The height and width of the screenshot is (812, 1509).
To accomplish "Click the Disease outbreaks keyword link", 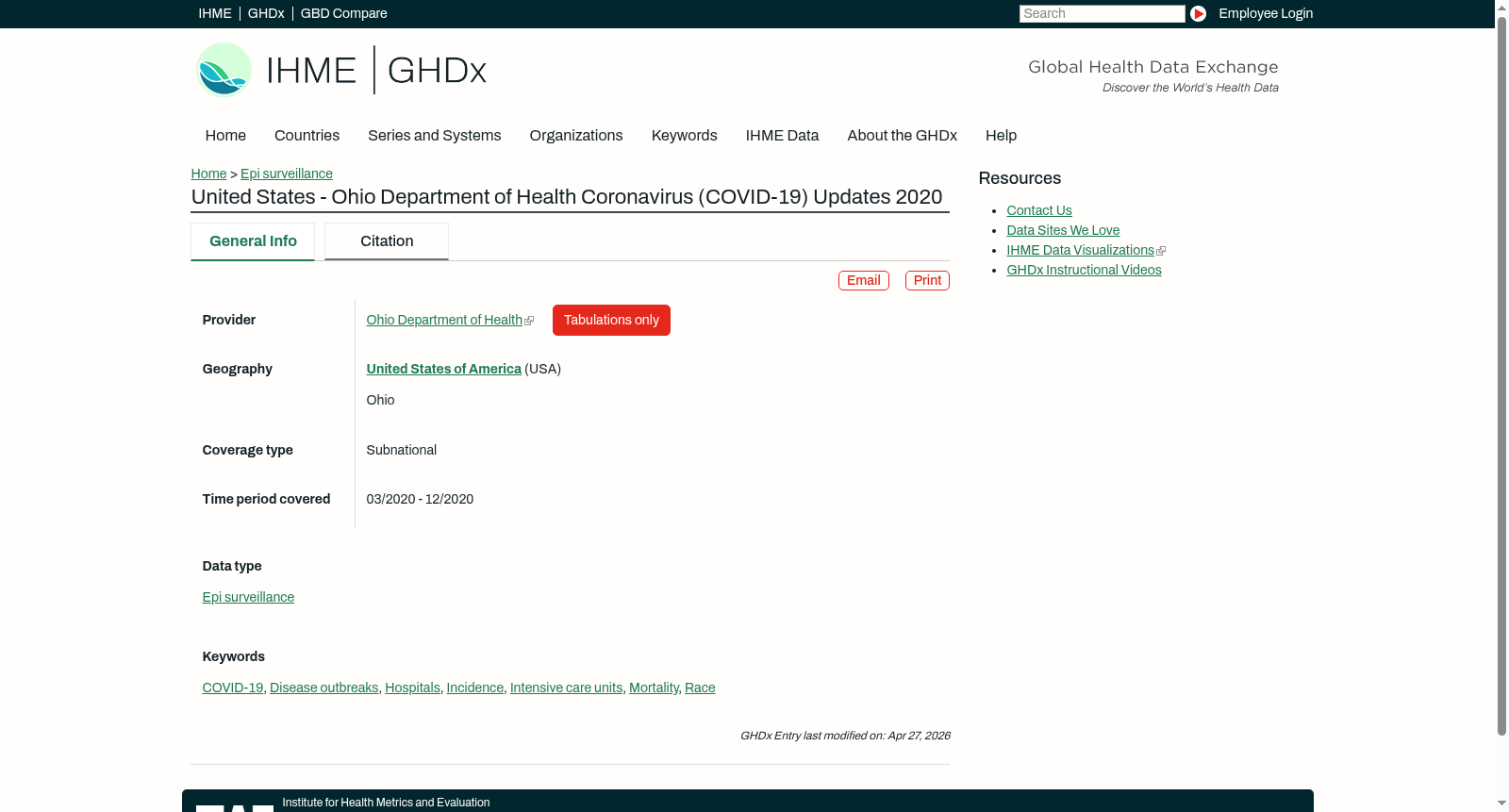I will pyautogui.click(x=323, y=688).
